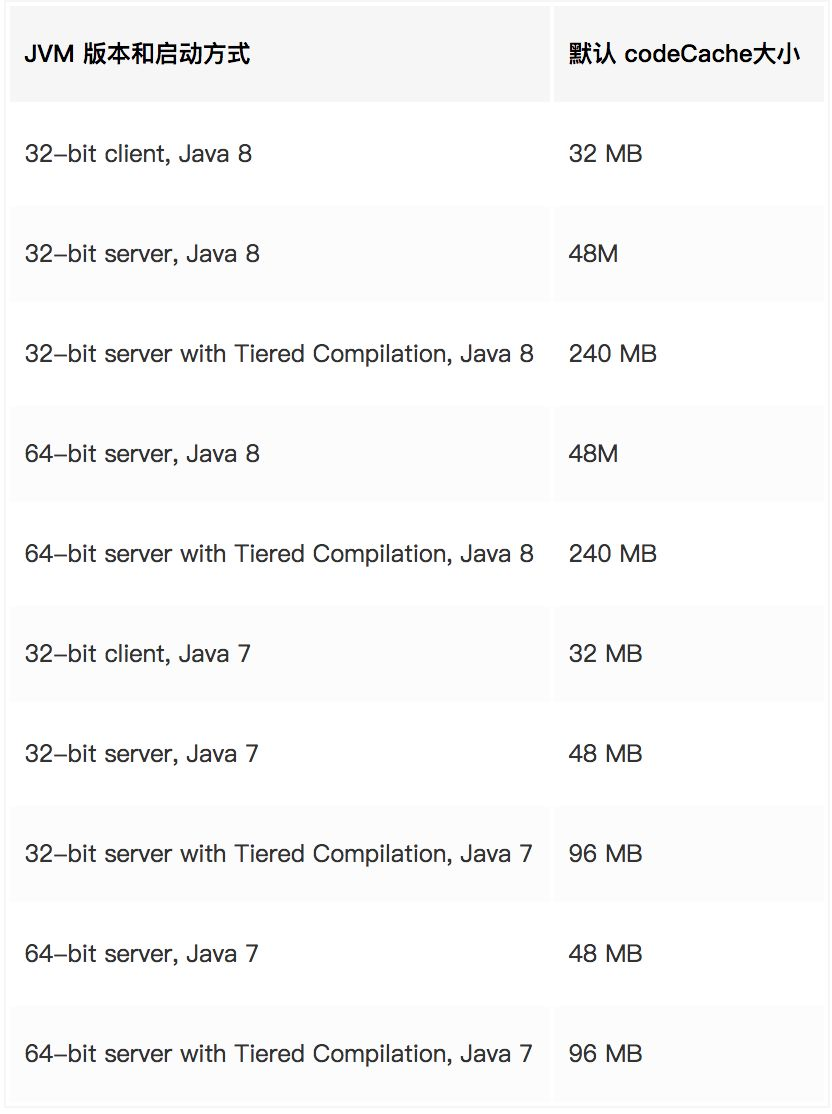Click '96 MB' in the 32-bit Tiered Java 7 row
This screenshot has height=1114, width=832.
(x=605, y=855)
